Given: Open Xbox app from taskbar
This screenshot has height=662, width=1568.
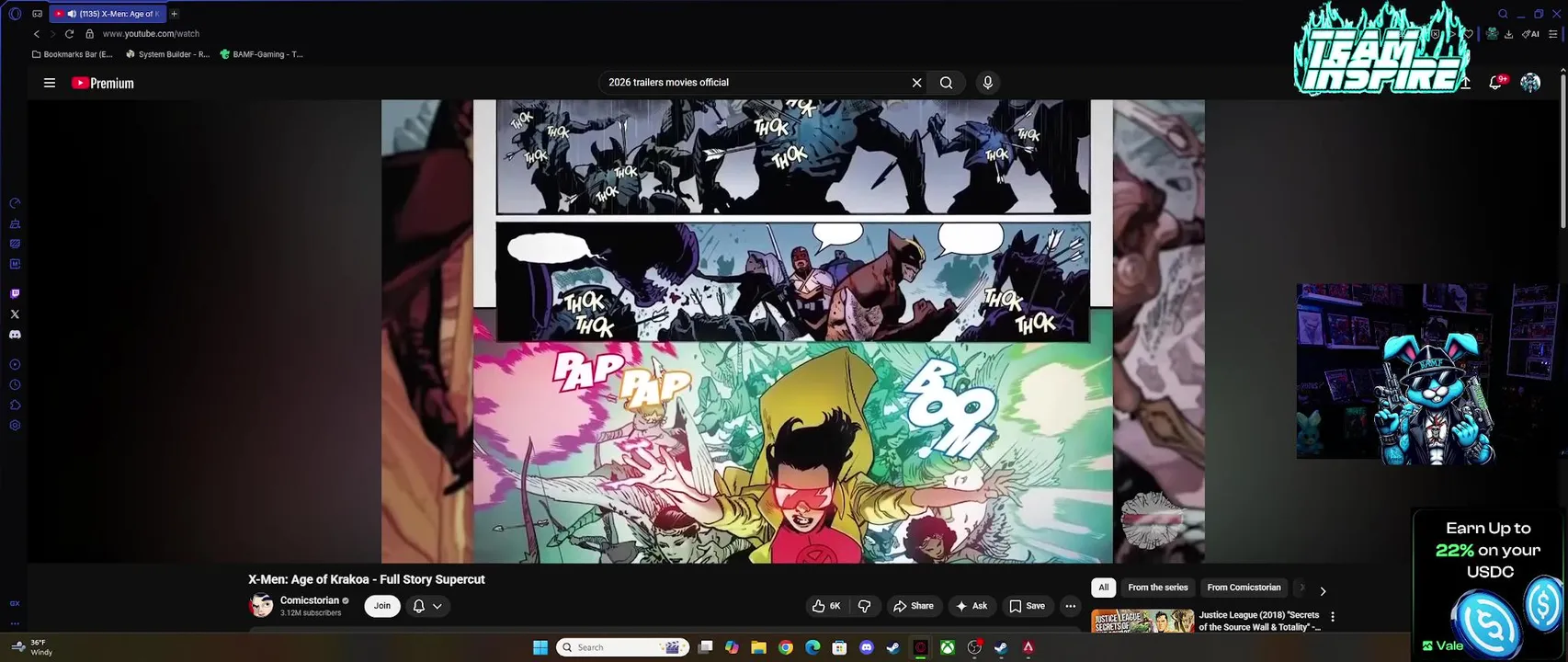Looking at the screenshot, I should click(x=947, y=647).
